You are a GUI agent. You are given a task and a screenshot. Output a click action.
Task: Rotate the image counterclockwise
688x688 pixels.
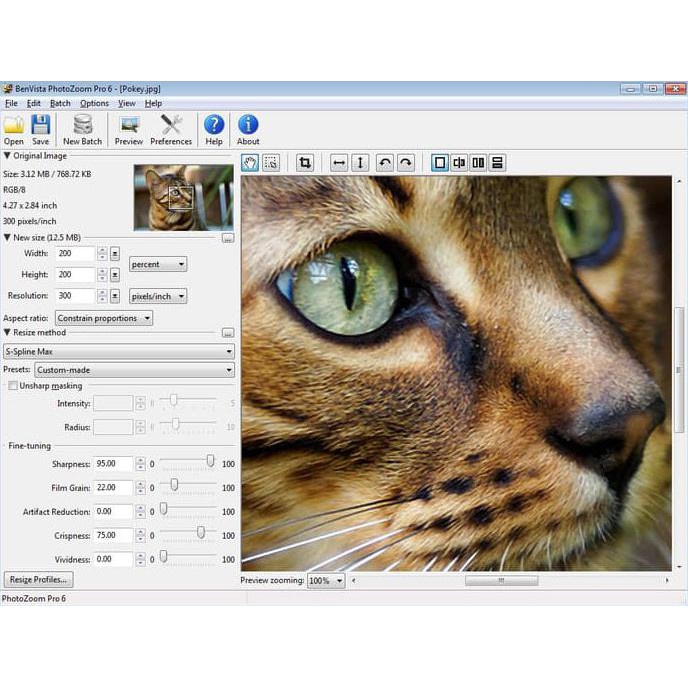385,163
